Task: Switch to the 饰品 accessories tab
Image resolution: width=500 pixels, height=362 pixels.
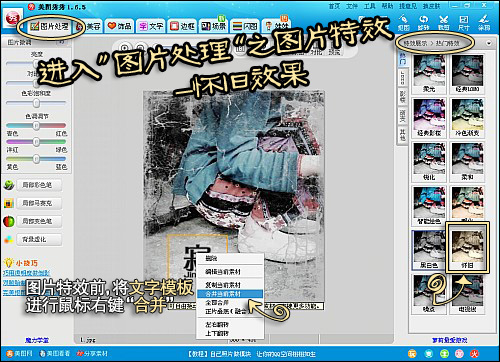Action: tap(119, 26)
